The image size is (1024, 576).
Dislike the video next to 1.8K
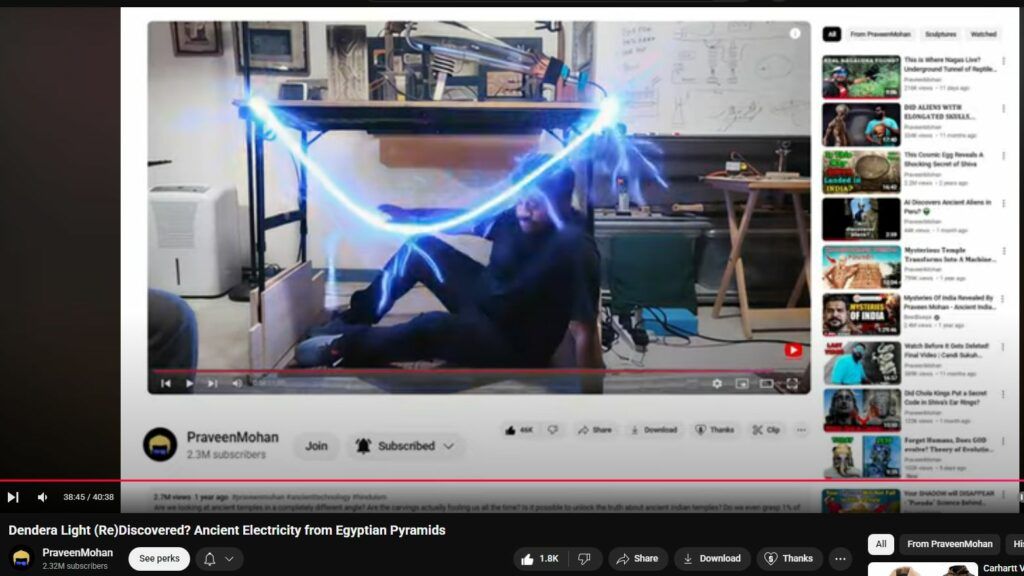(x=584, y=559)
